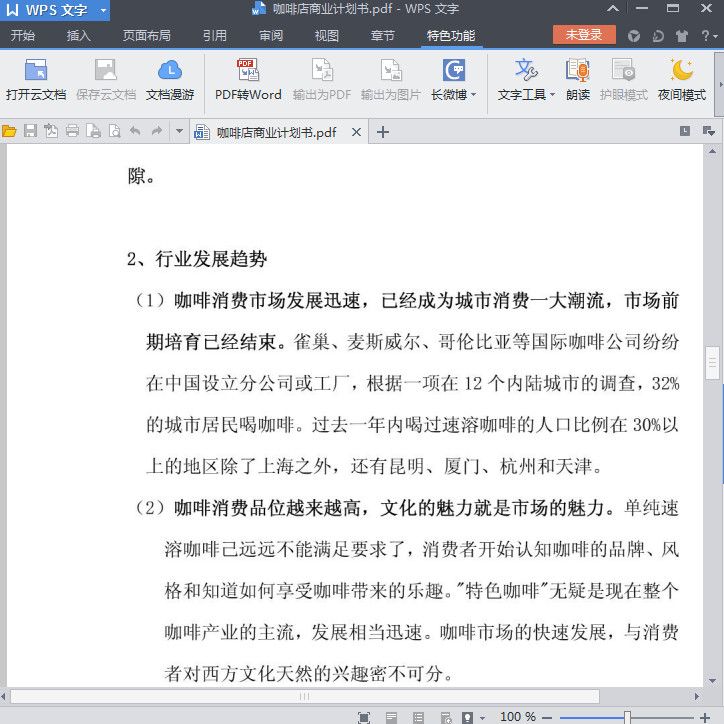Start 朗读 read aloud
Image resolution: width=724 pixels, height=724 pixels.
578,79
